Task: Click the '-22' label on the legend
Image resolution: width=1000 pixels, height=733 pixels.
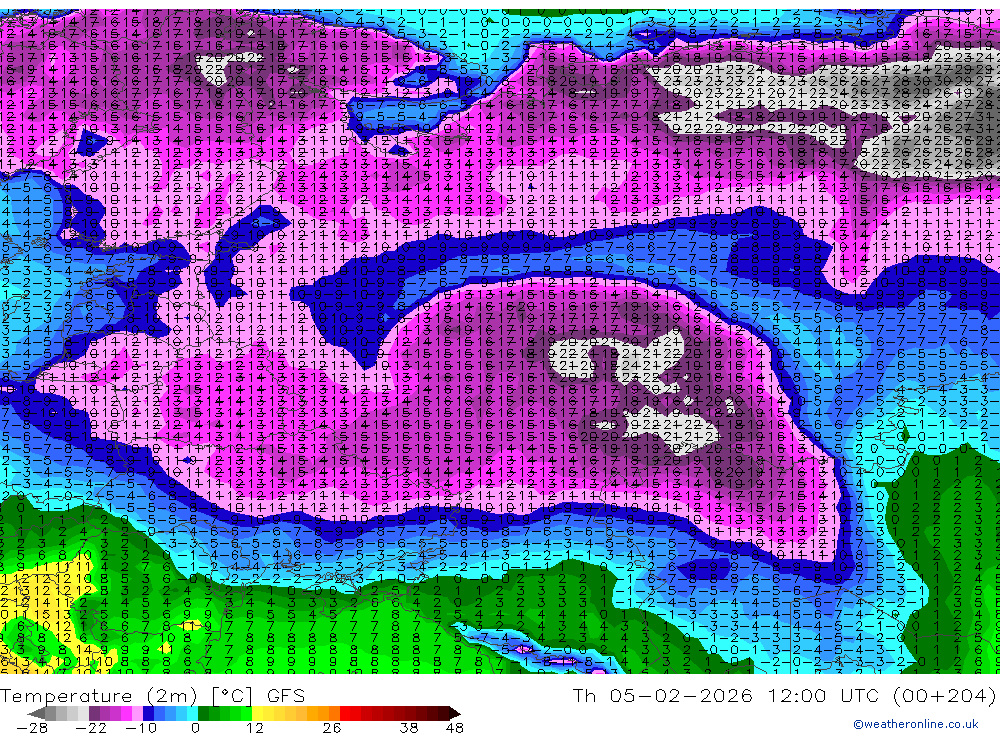Action: coord(91,727)
